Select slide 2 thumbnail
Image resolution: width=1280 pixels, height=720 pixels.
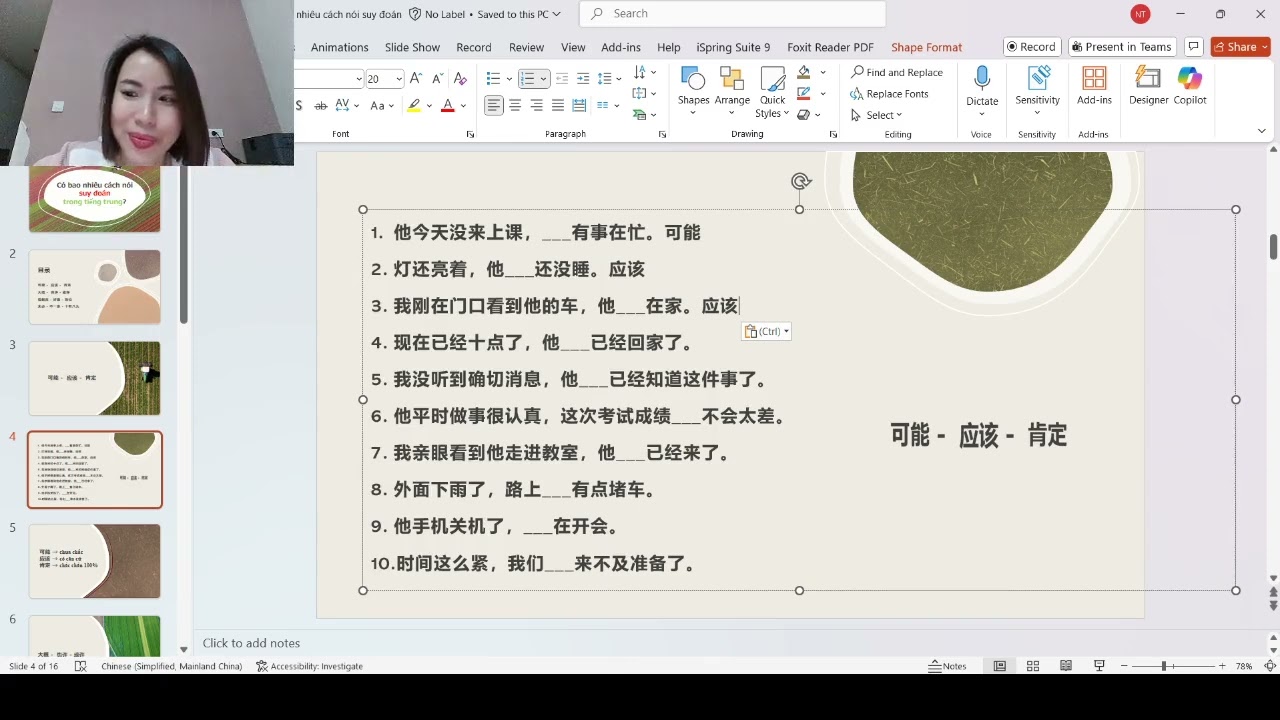coord(95,287)
